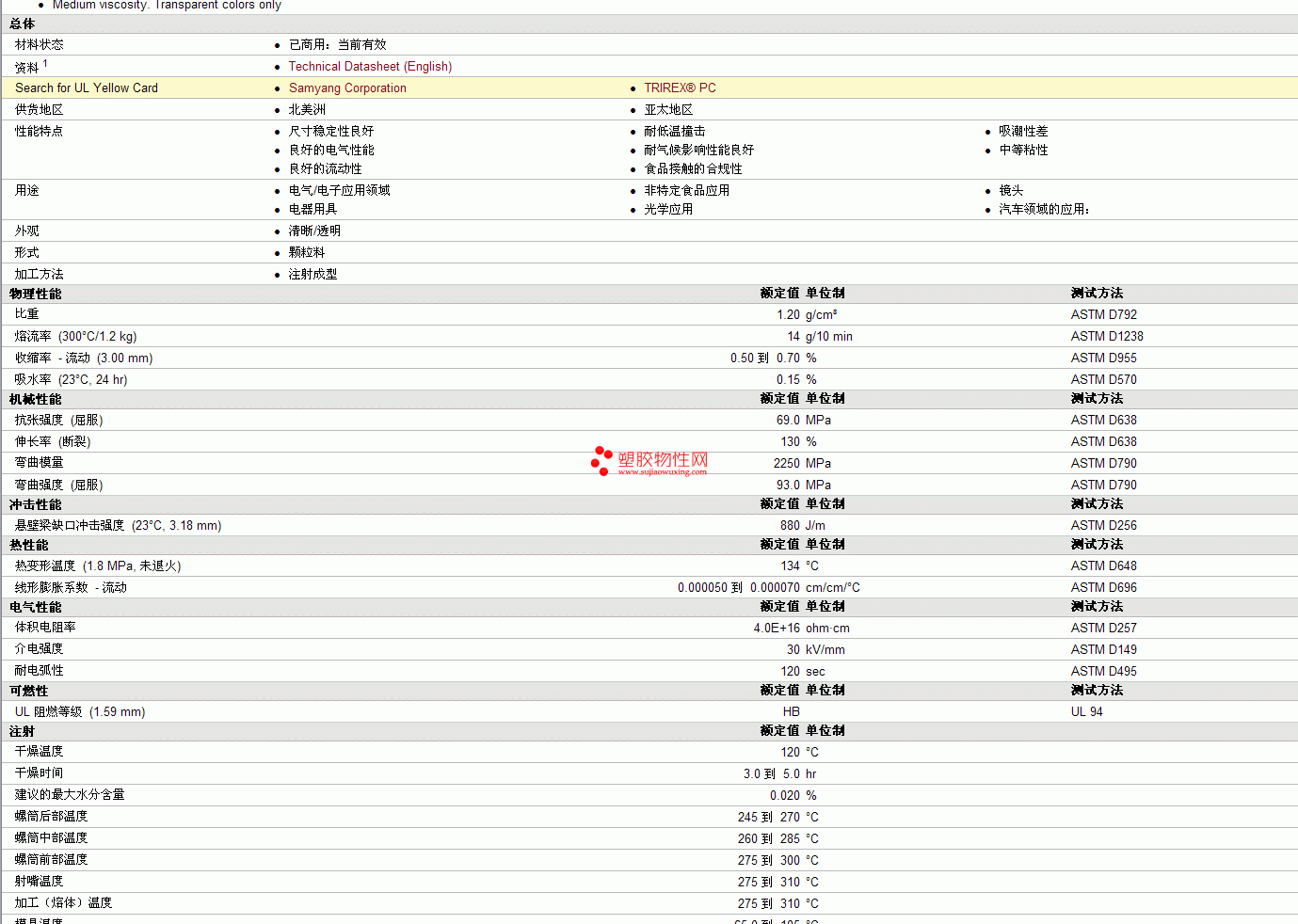Click the 清晰/透明 appearance value
1298x924 pixels.
click(315, 231)
